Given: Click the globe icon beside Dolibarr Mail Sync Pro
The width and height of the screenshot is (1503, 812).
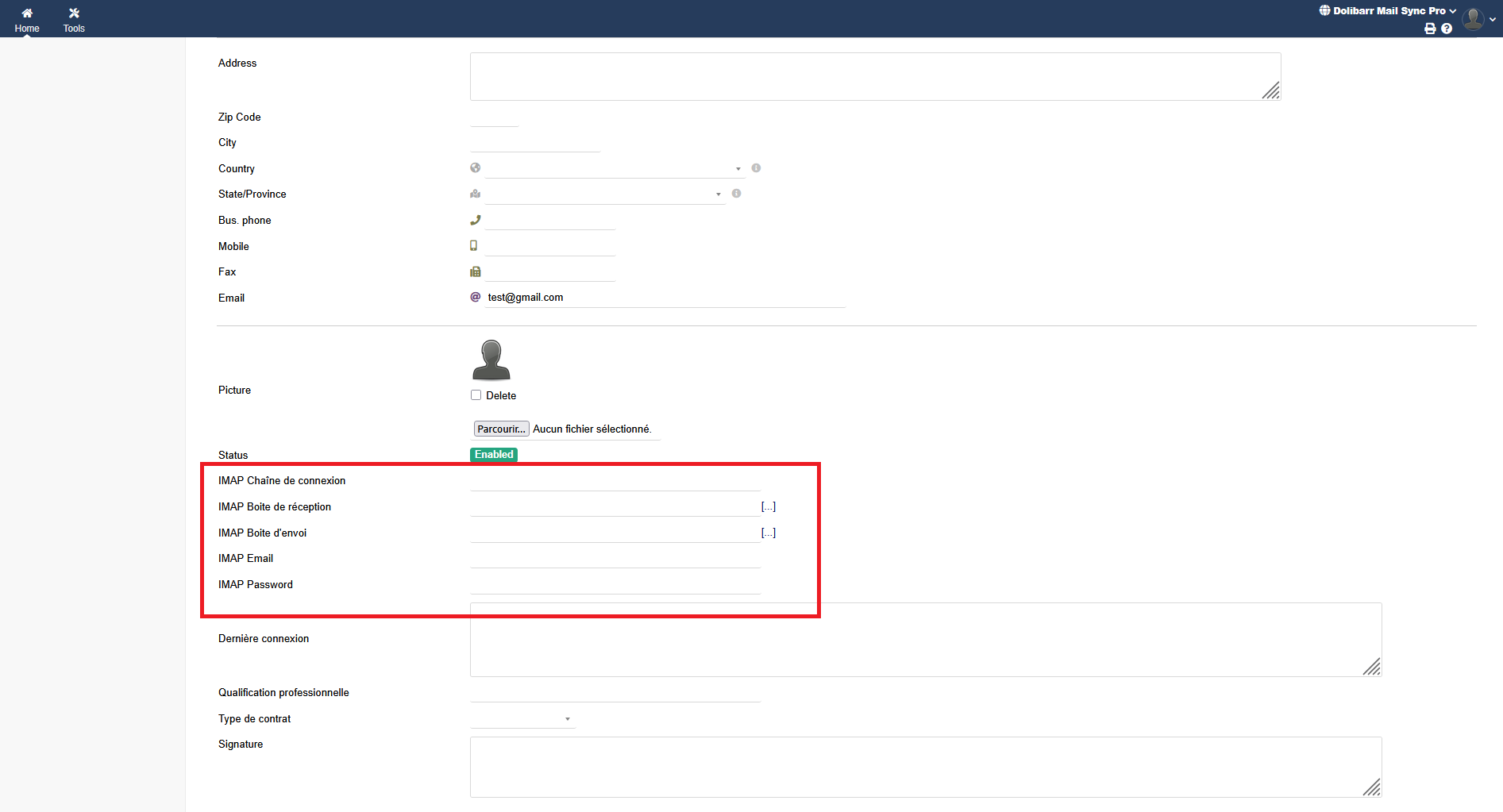Looking at the screenshot, I should [1324, 10].
